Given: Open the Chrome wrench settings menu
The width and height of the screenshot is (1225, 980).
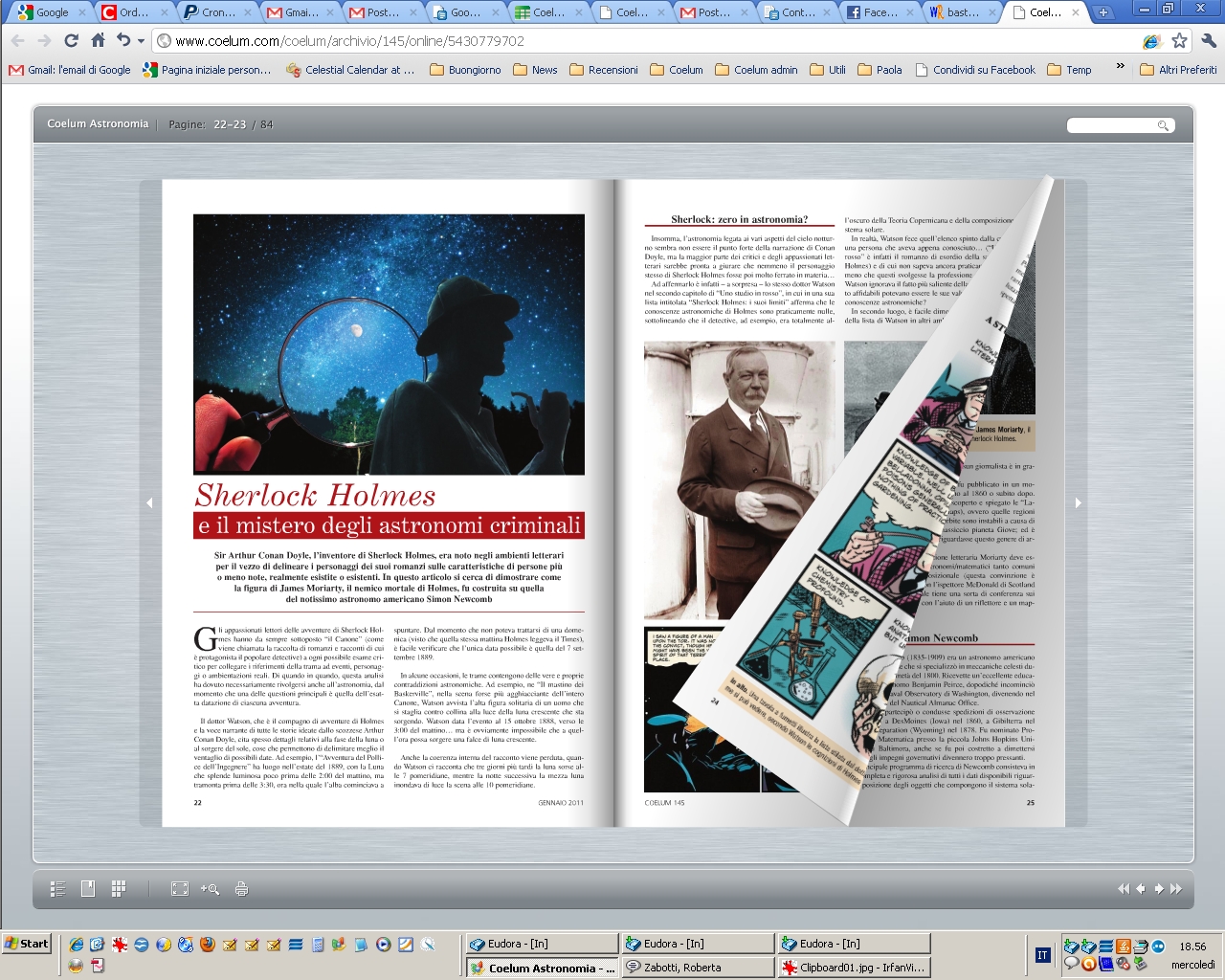Looking at the screenshot, I should tap(1208, 41).
